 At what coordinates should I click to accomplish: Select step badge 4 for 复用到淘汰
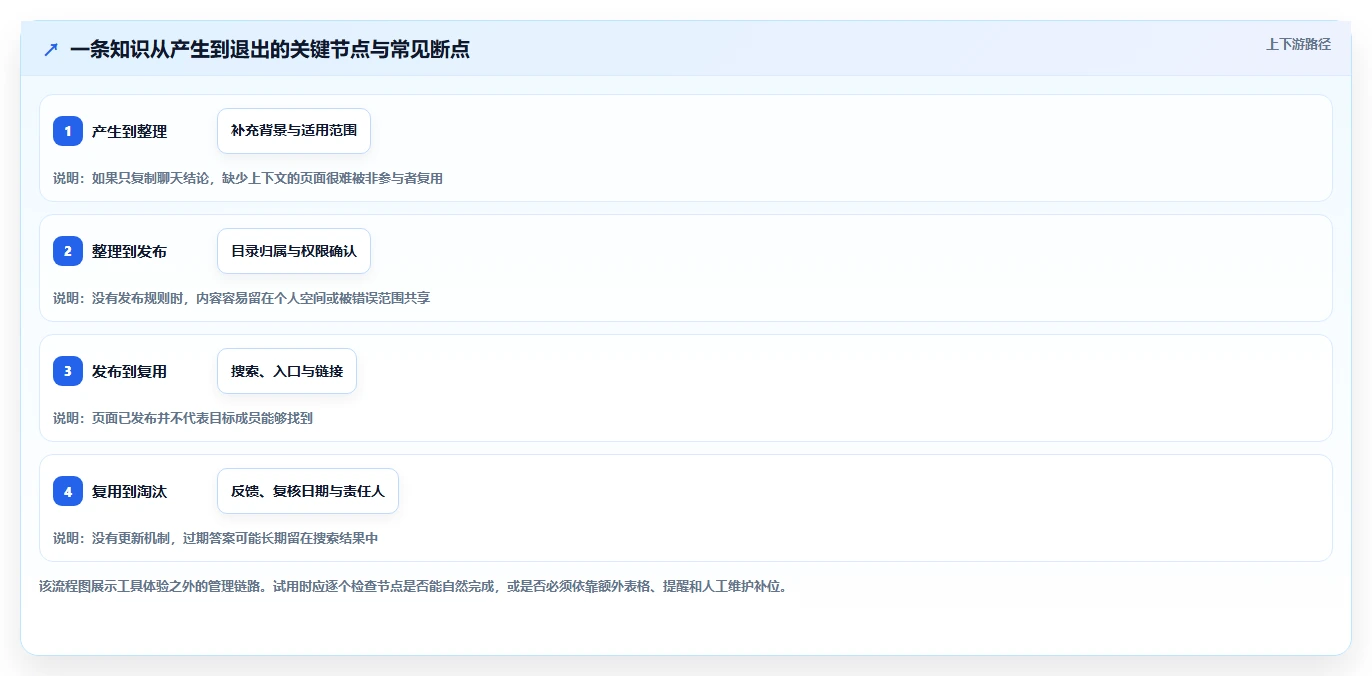coord(68,491)
